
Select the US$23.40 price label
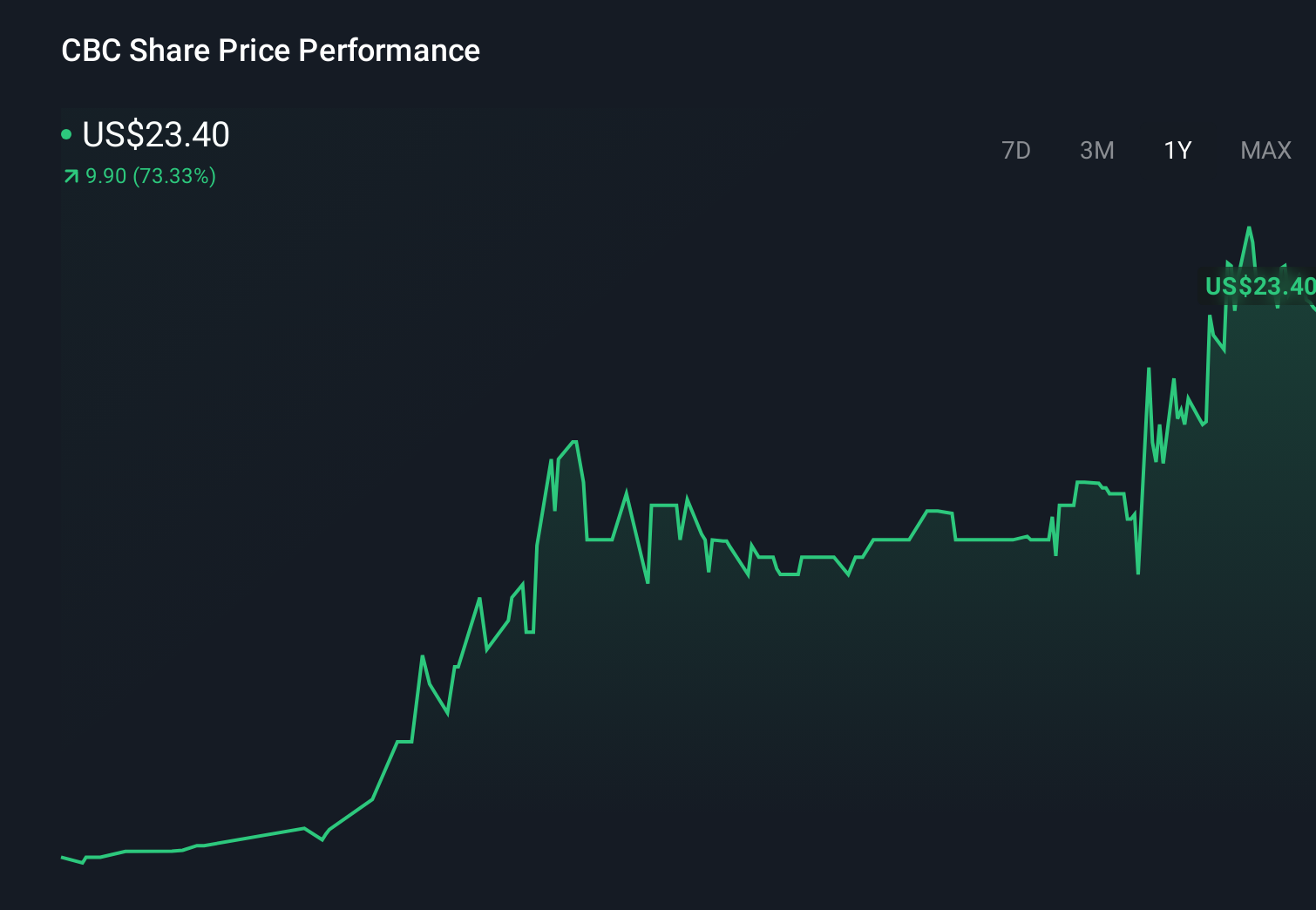155,135
